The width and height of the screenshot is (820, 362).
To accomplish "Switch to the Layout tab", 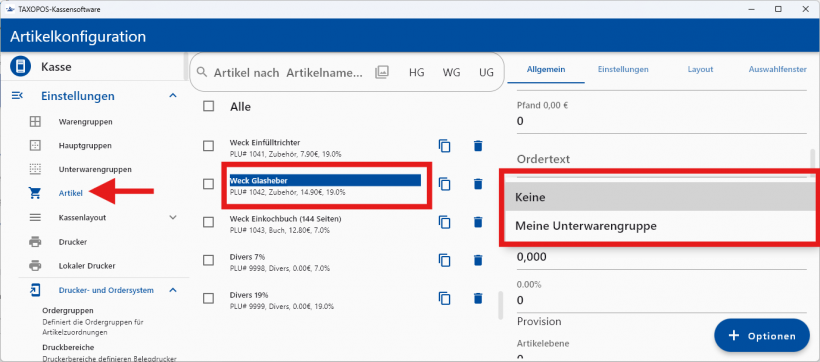I will tap(700, 69).
